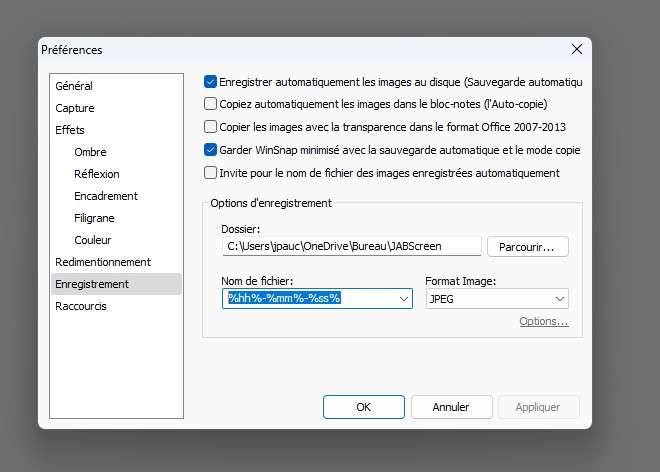This screenshot has width=660, height=472.
Task: Enable 'Enregistrer automatiquement les images' checkbox
Action: pos(210,81)
